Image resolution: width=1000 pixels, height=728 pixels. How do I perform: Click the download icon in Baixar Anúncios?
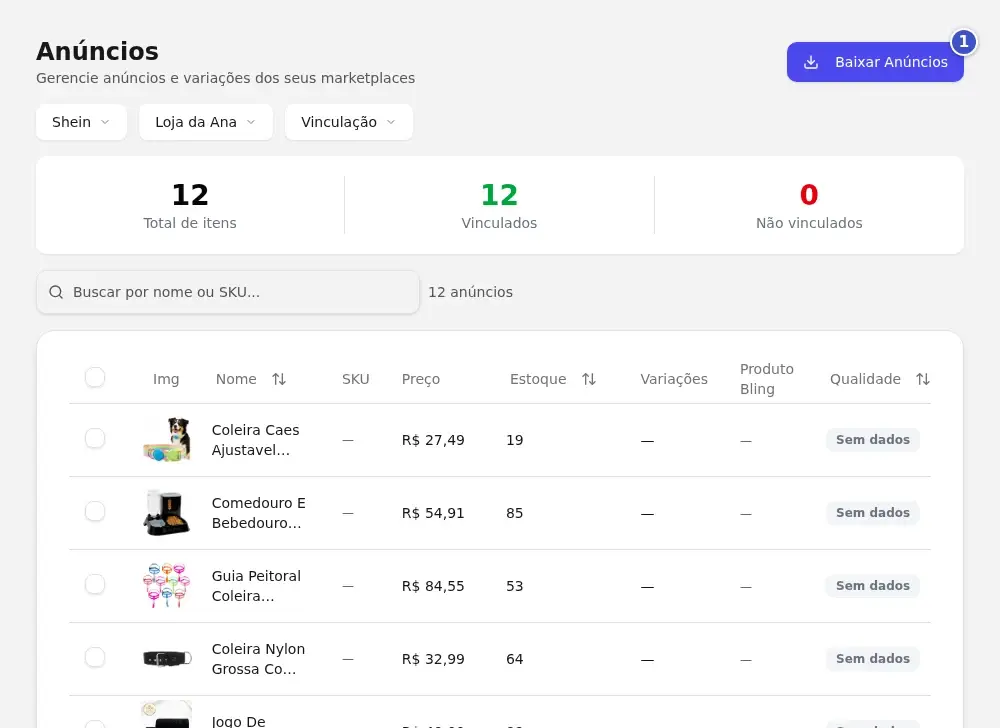pos(811,62)
